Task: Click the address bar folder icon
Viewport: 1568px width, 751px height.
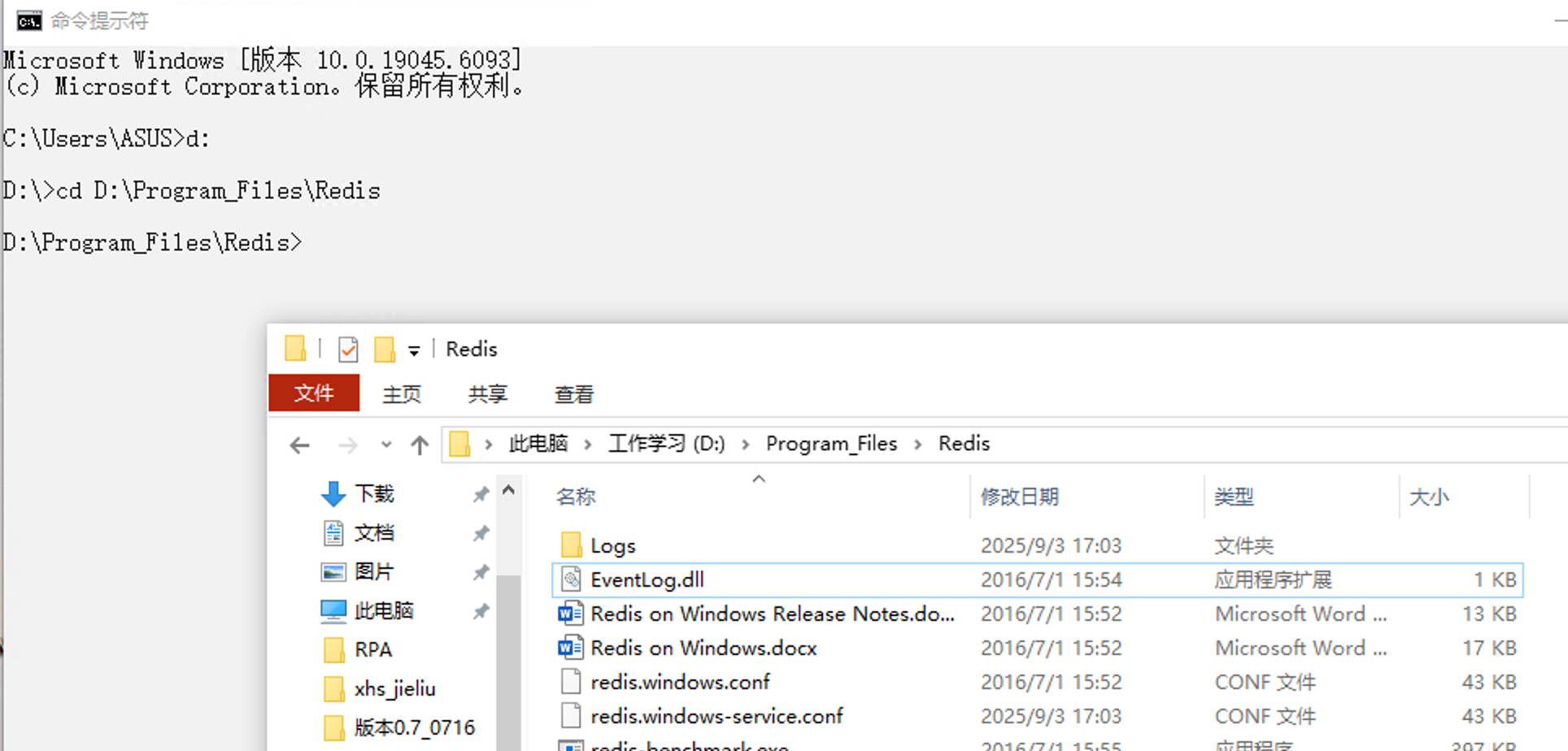Action: pyautogui.click(x=460, y=444)
